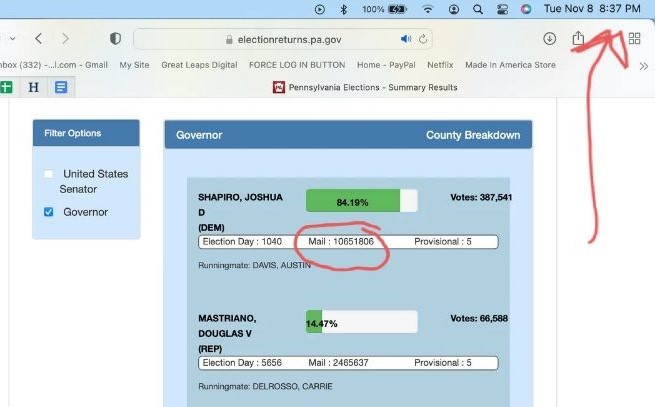Reload the page with refresh icon
Image resolution: width=655 pixels, height=407 pixels.
pyautogui.click(x=423, y=39)
